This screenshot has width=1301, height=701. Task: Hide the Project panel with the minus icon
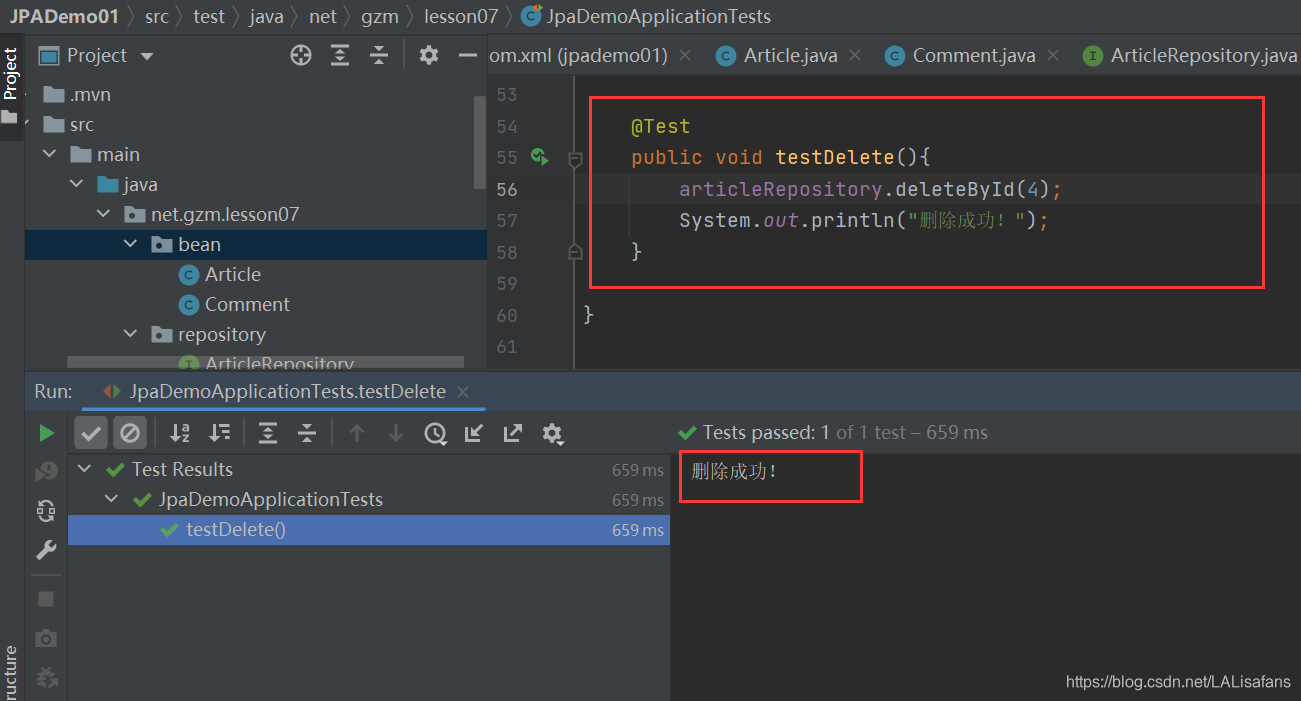pyautogui.click(x=467, y=56)
